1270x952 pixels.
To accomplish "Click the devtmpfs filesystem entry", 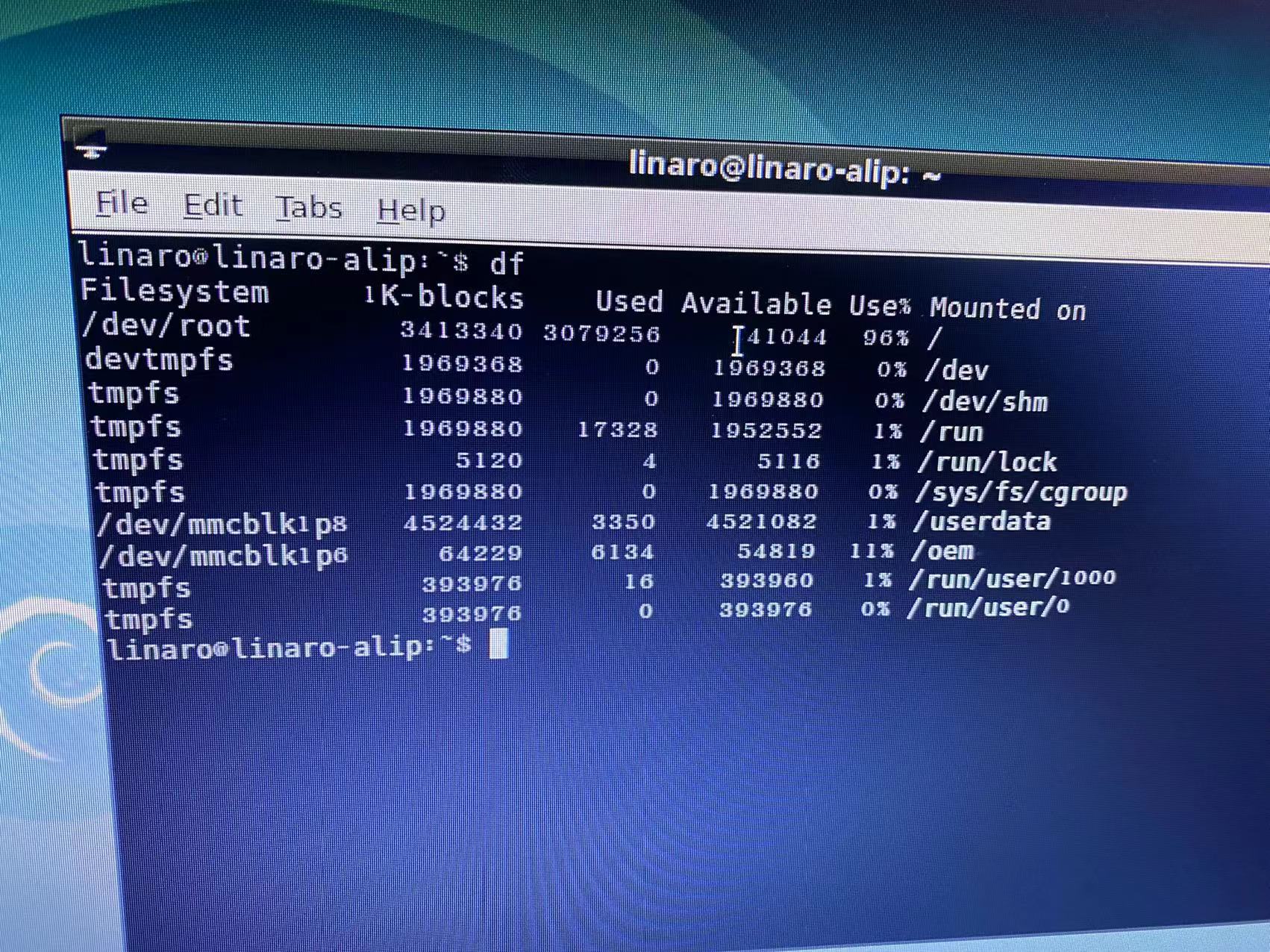I will 159,360.
